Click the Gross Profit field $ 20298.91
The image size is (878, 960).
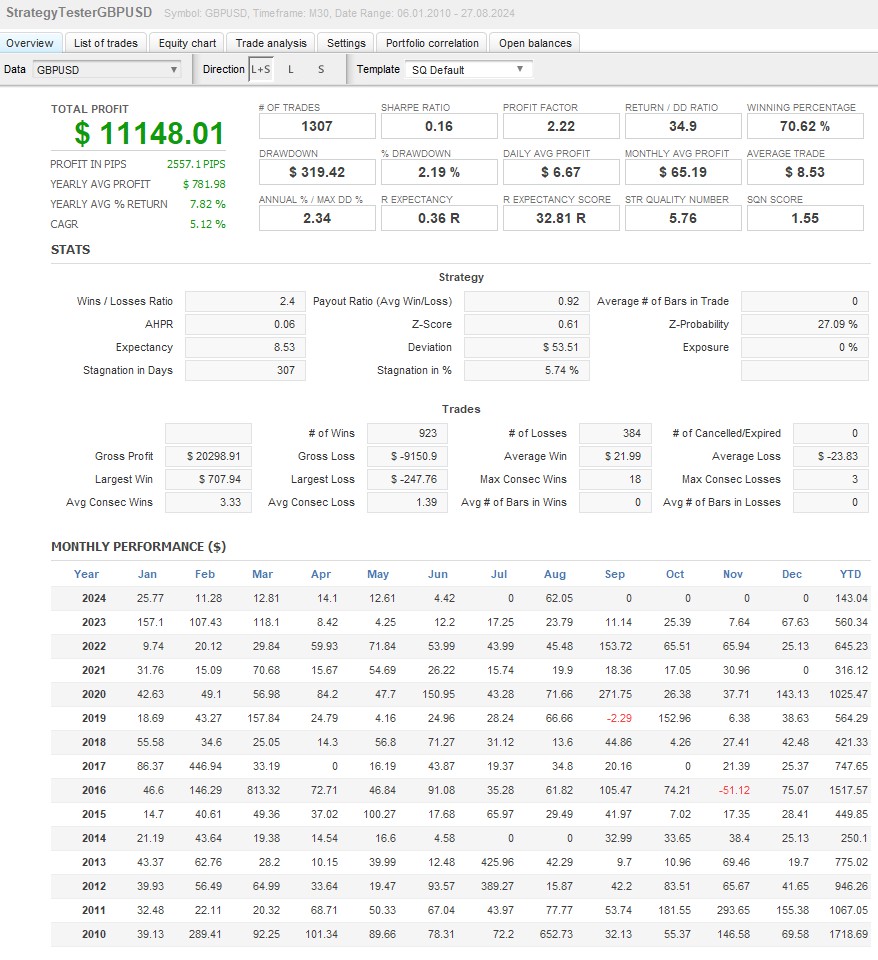point(208,457)
